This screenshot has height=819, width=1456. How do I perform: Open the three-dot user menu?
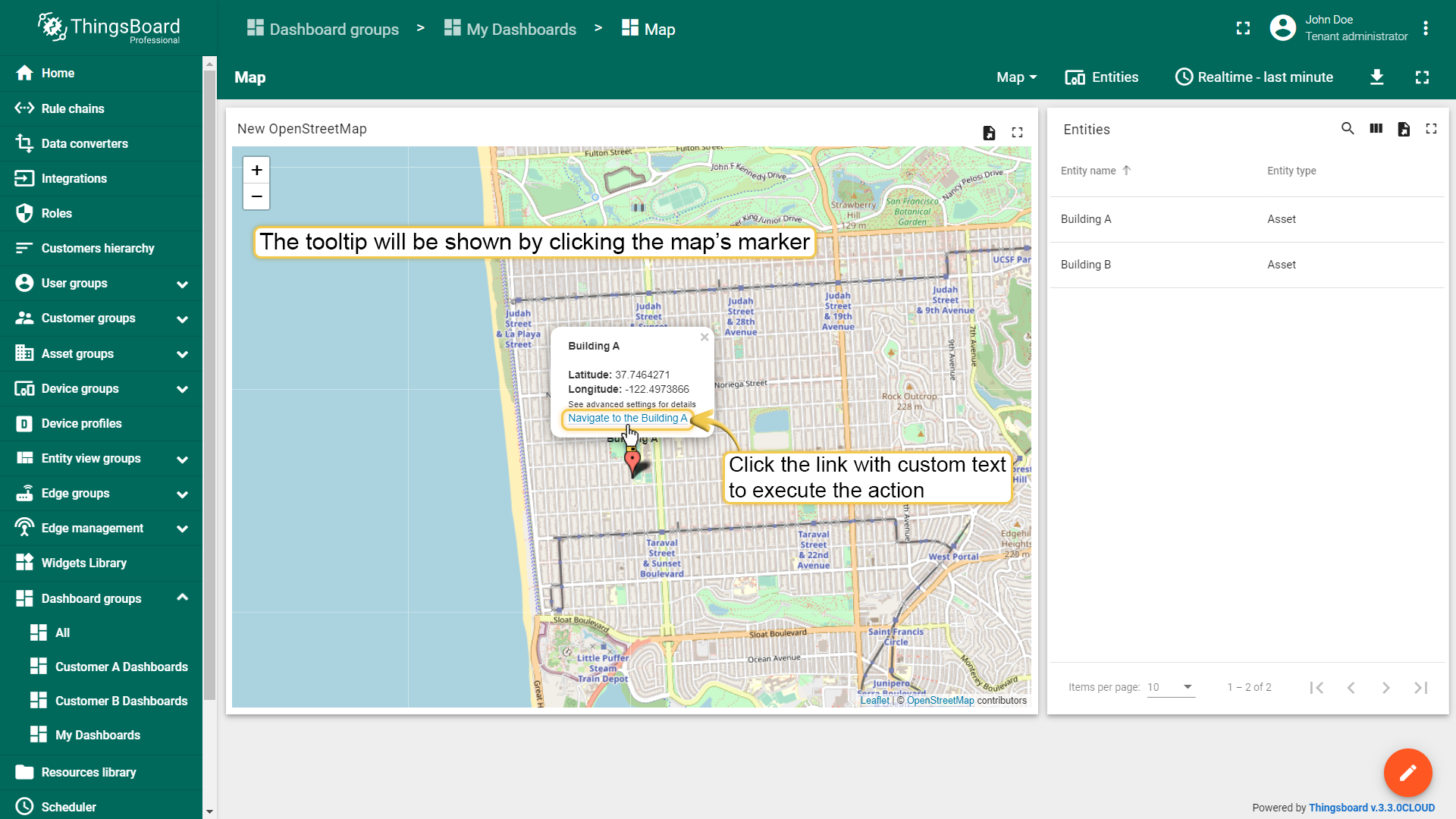click(x=1426, y=28)
